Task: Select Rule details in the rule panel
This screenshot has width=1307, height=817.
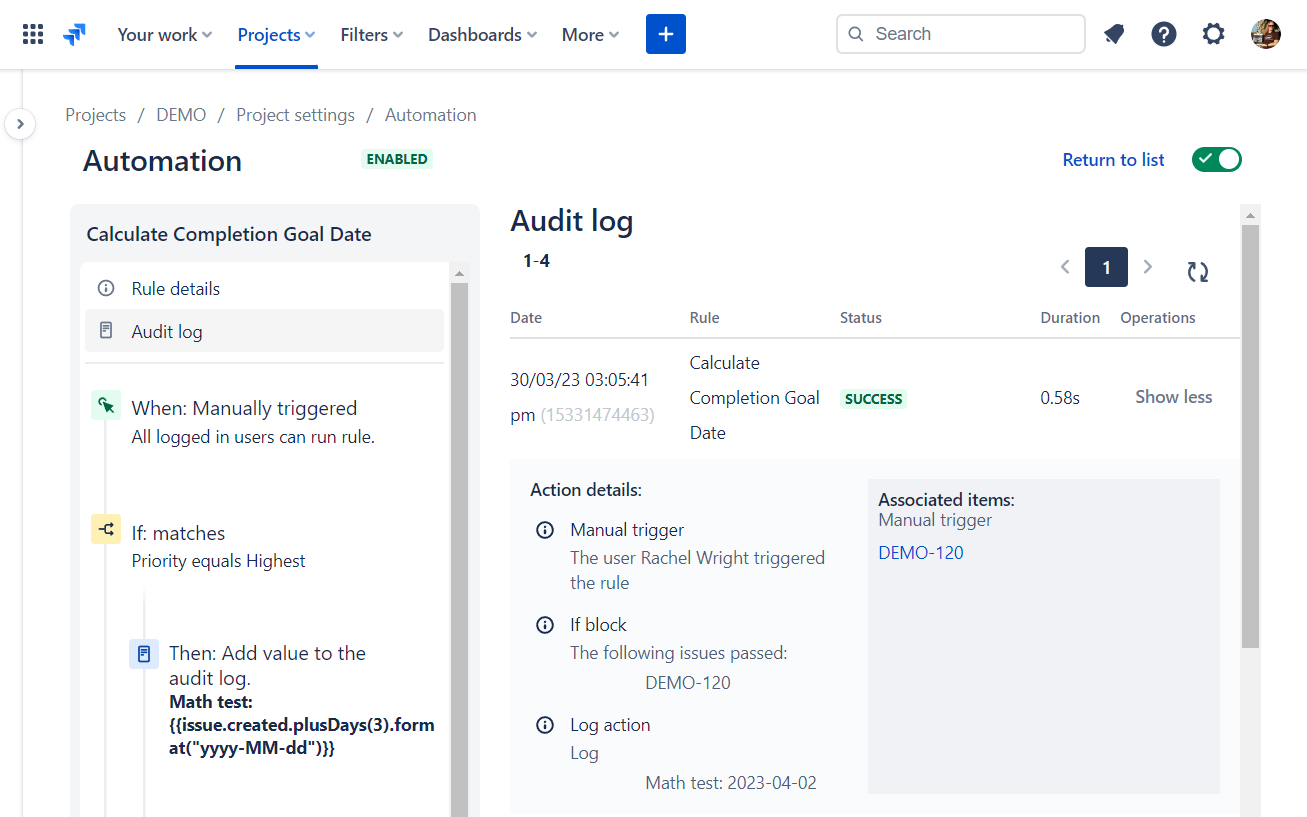Action: [x=176, y=289]
